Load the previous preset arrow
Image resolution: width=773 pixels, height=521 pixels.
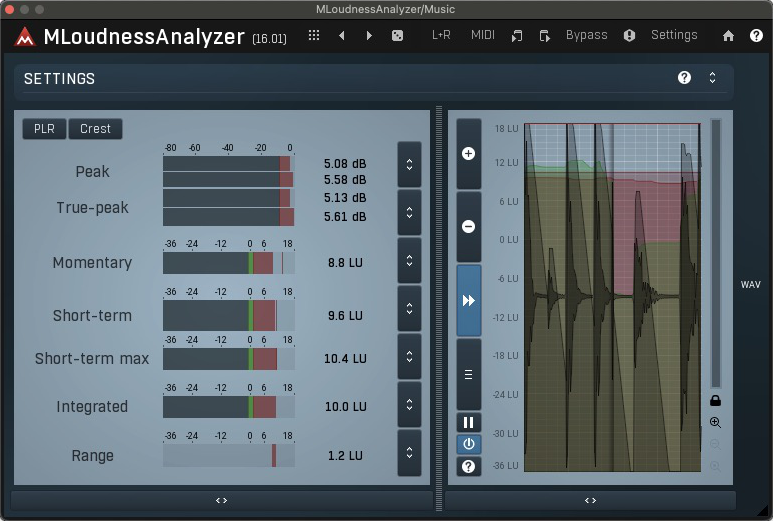tap(342, 35)
